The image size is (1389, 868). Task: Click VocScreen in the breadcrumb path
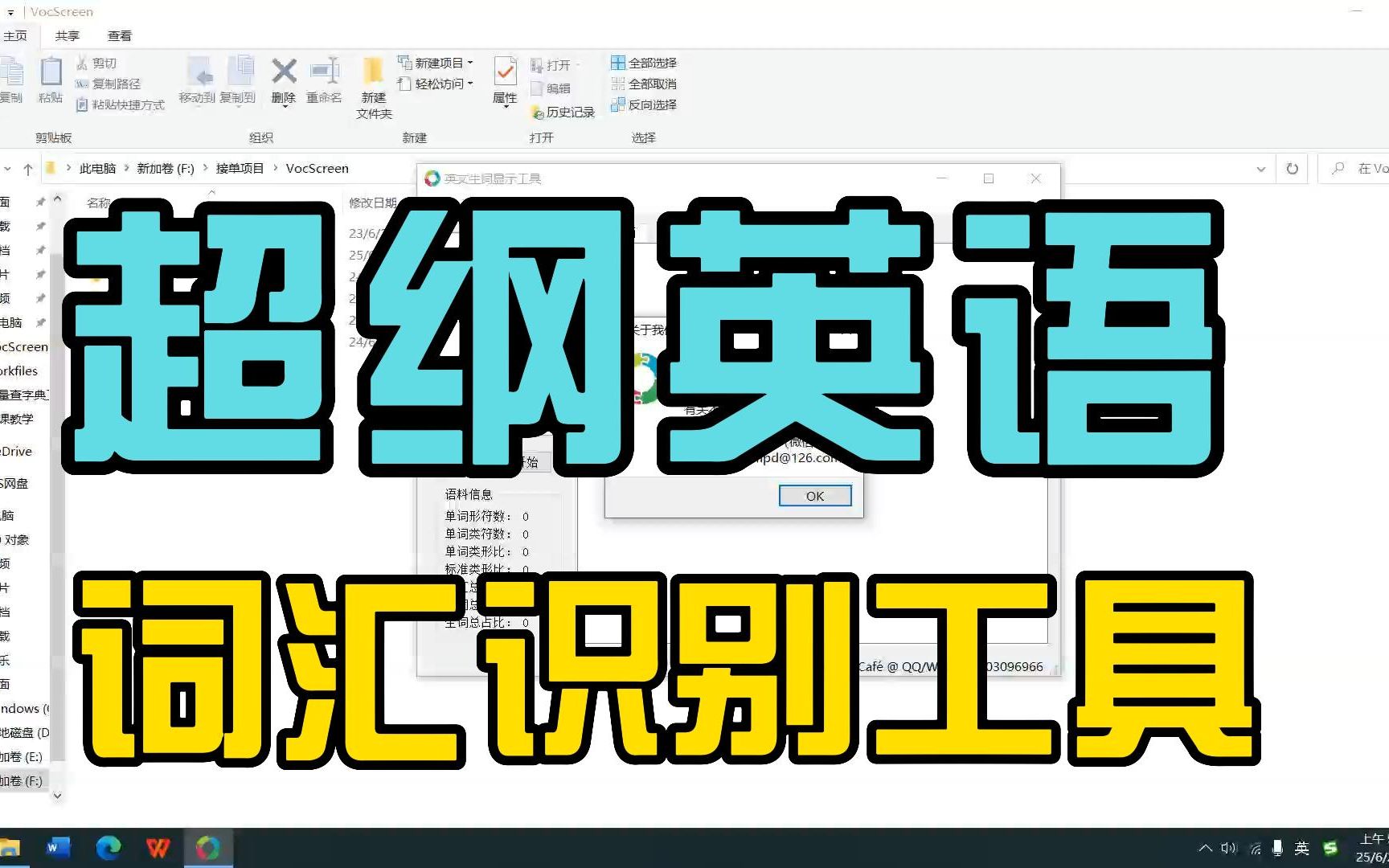click(316, 168)
